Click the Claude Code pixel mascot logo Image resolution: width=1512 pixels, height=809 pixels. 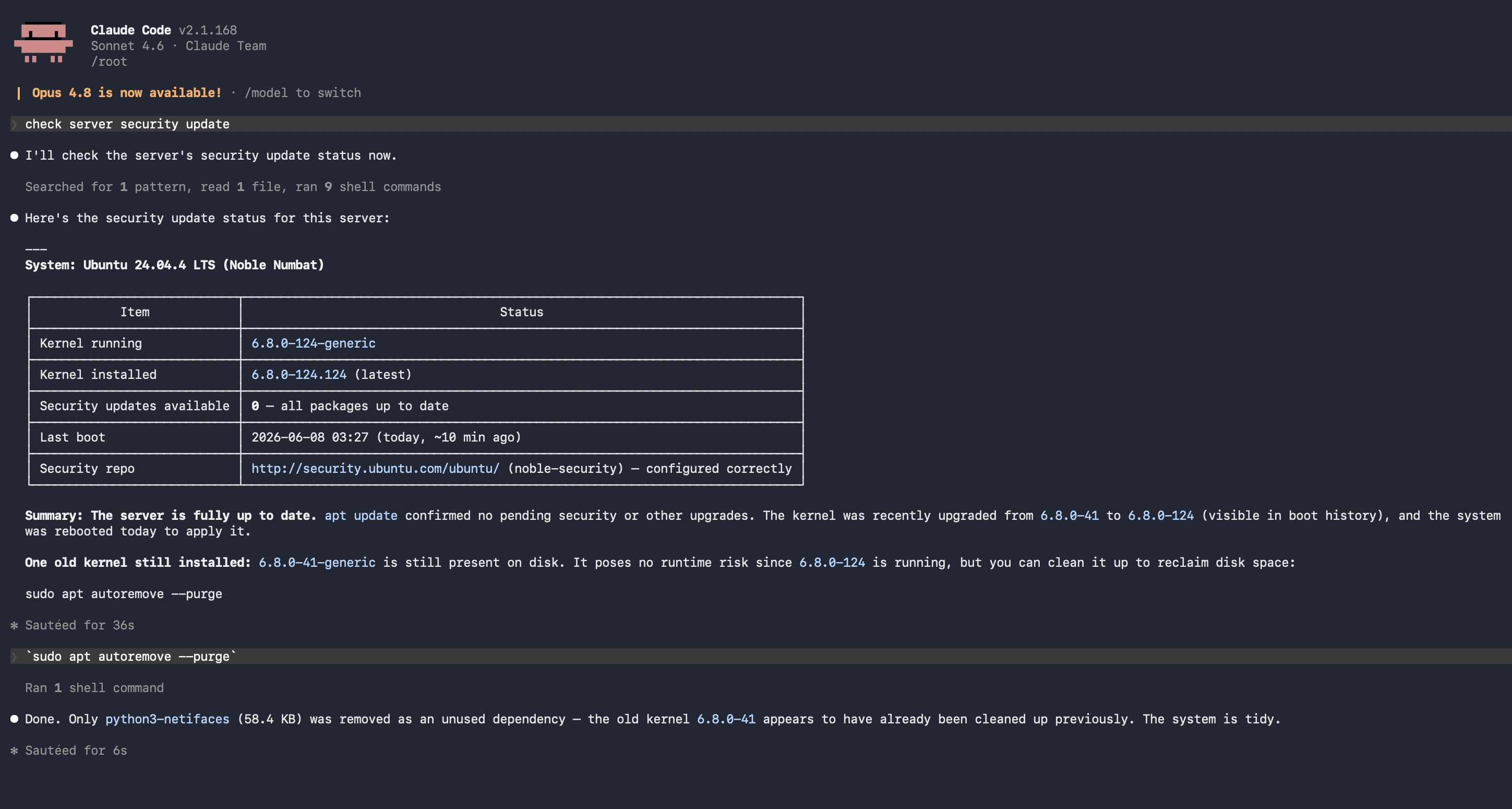[43, 42]
